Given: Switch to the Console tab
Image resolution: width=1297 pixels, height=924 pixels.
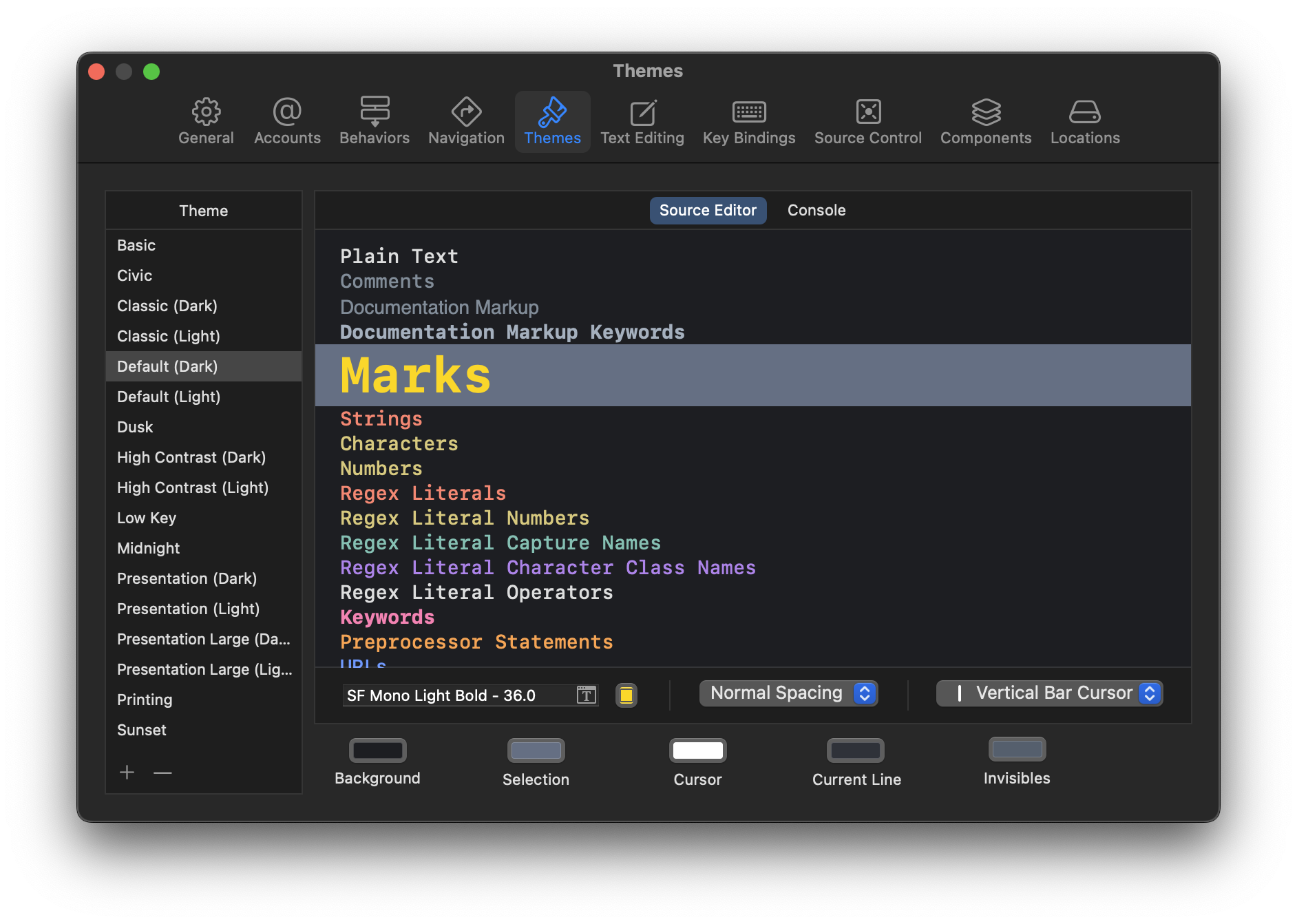Looking at the screenshot, I should coord(816,211).
